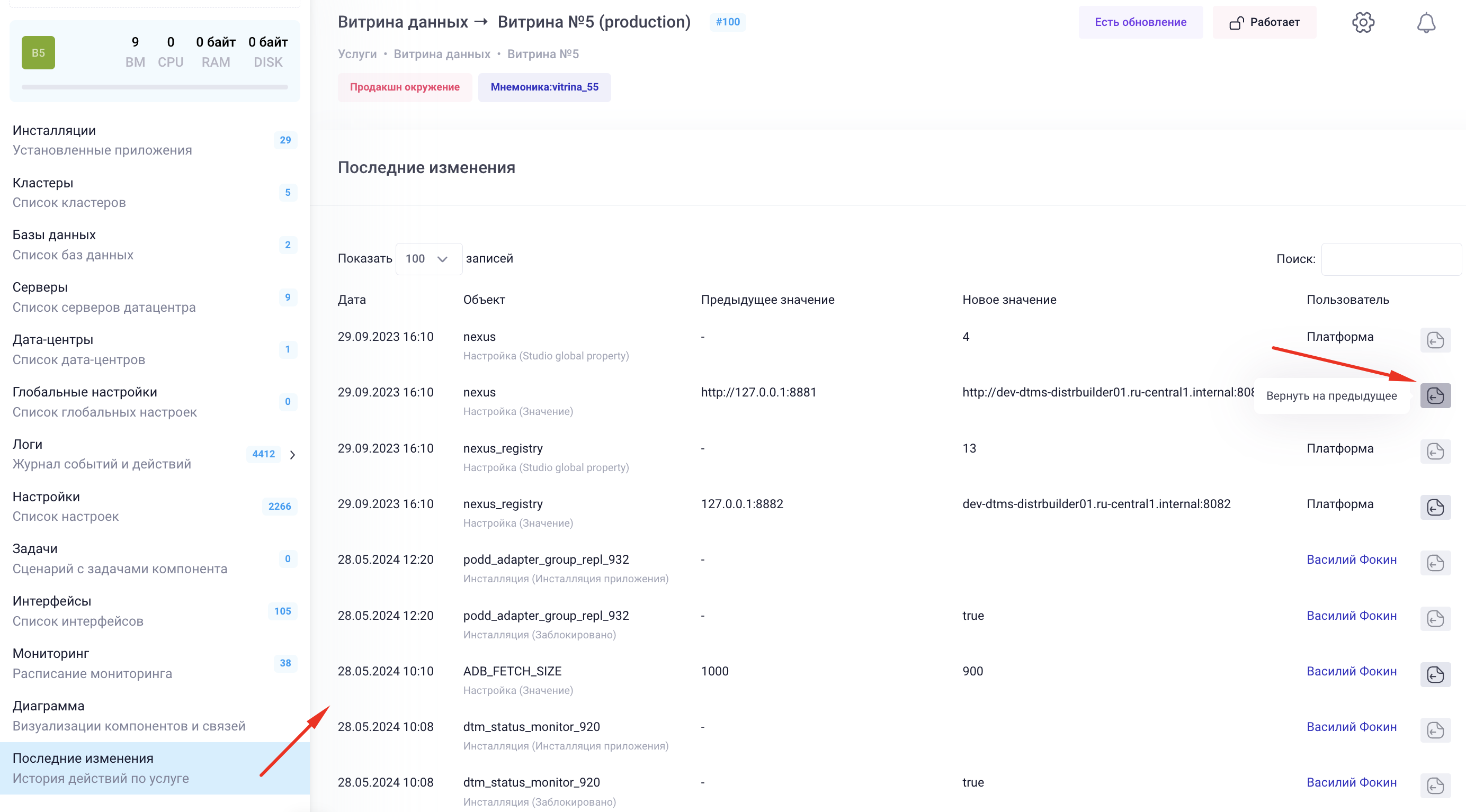This screenshot has height=812, width=1466.
Task: Open the settings gear icon
Action: [1363, 23]
